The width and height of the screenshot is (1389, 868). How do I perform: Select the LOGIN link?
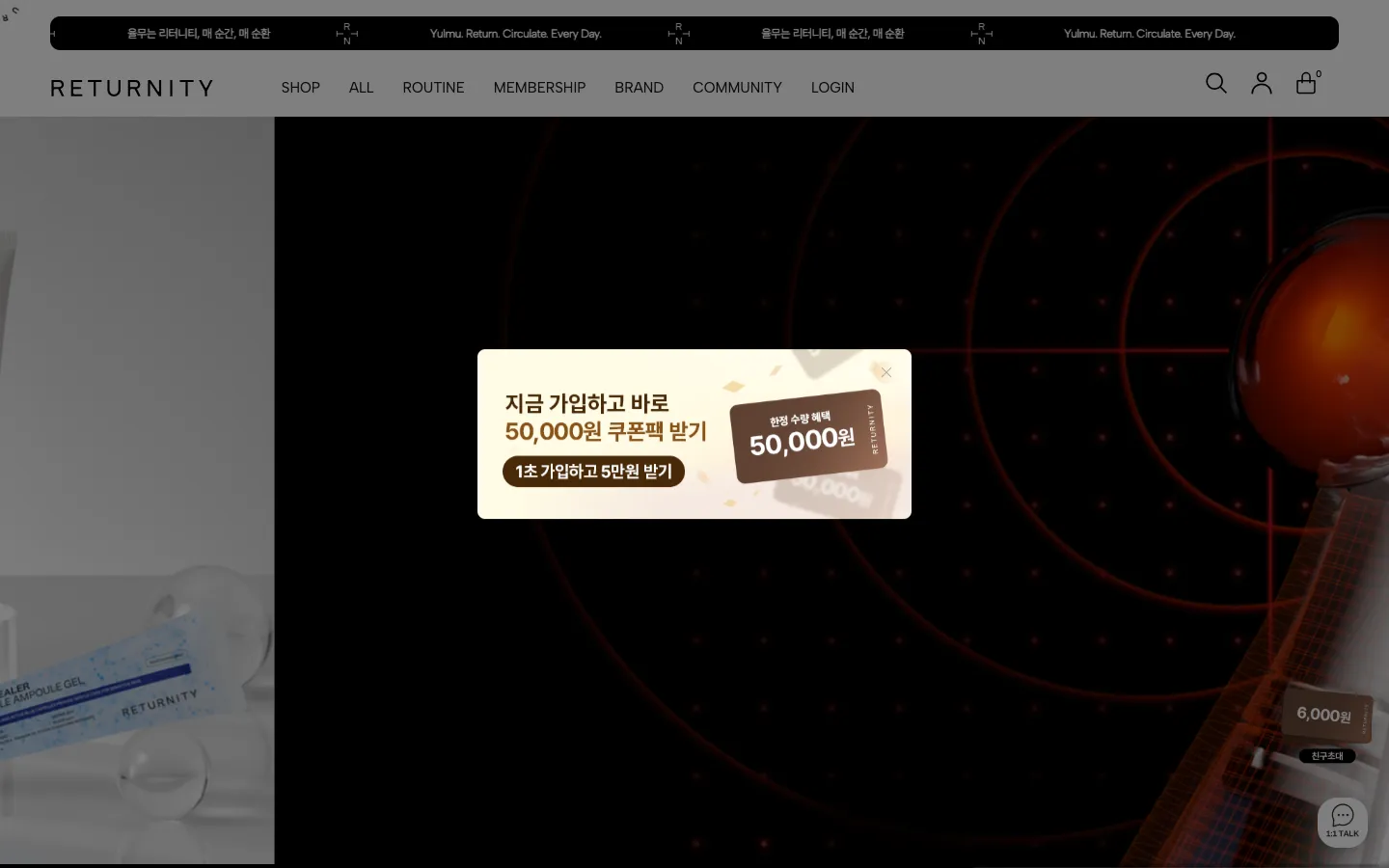(x=832, y=88)
